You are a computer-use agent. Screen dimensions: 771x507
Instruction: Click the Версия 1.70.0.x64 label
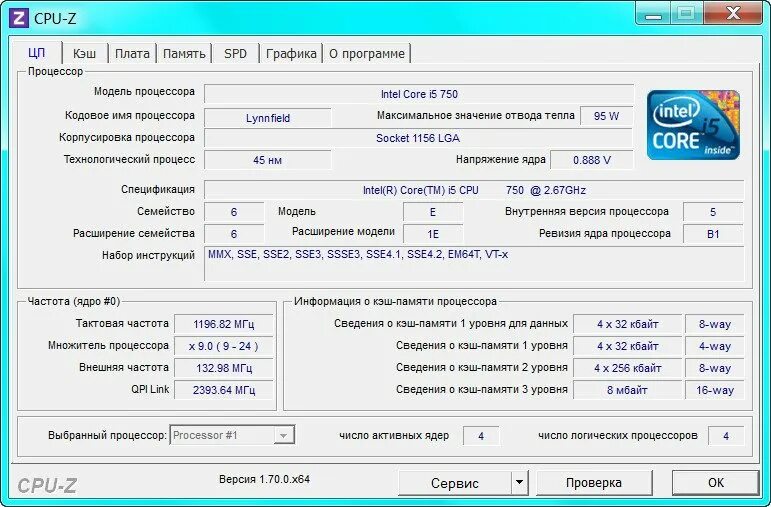265,479
